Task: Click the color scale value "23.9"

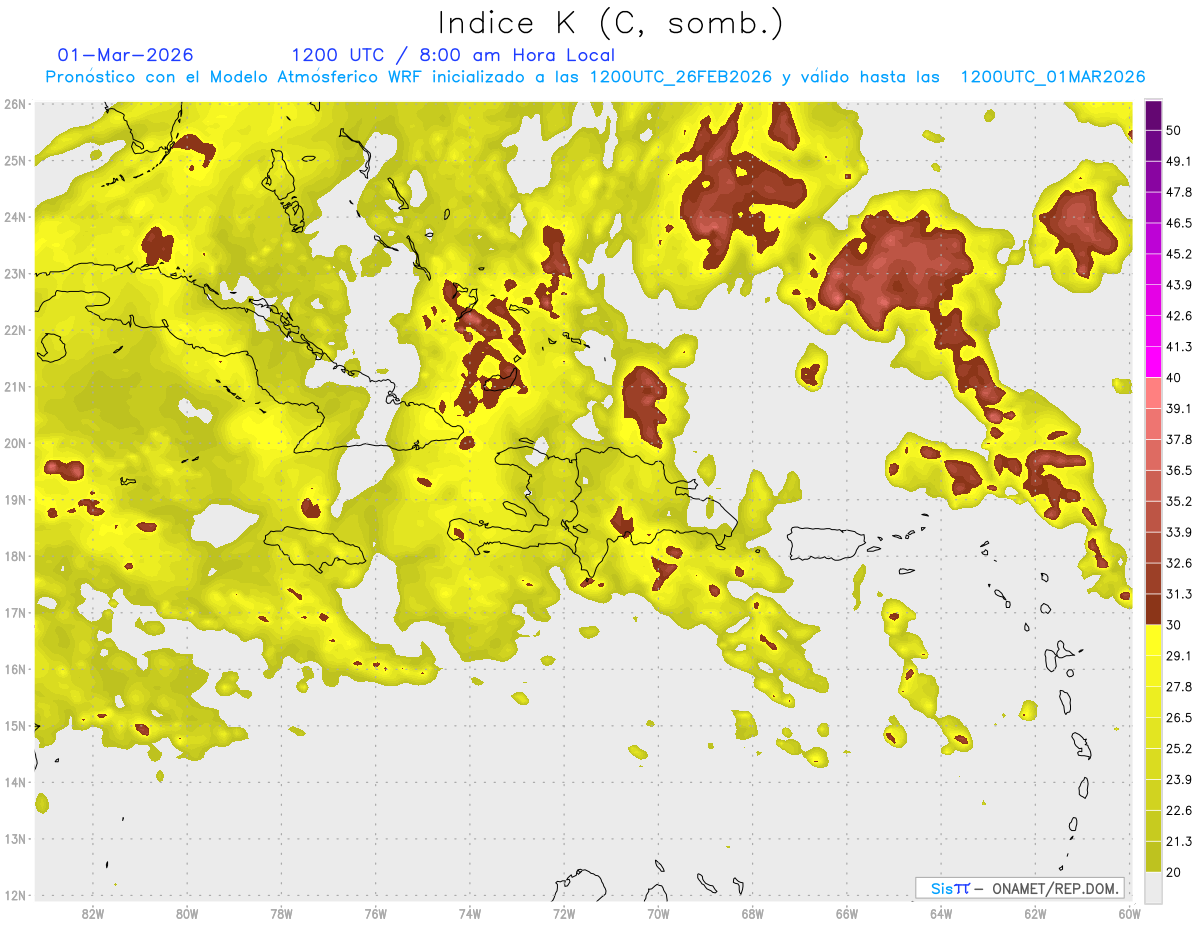Action: [1178, 779]
